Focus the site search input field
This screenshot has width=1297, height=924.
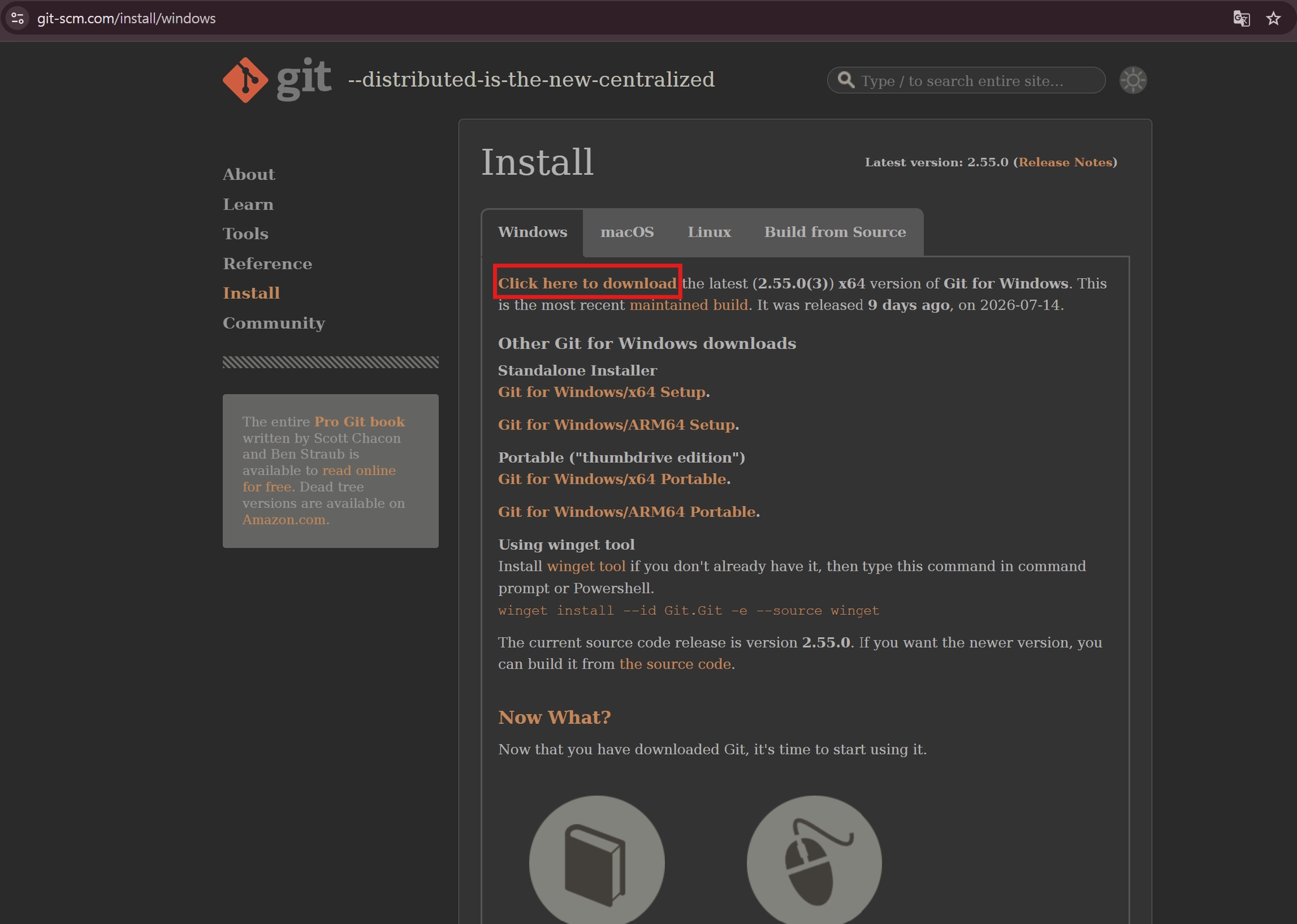tap(966, 80)
